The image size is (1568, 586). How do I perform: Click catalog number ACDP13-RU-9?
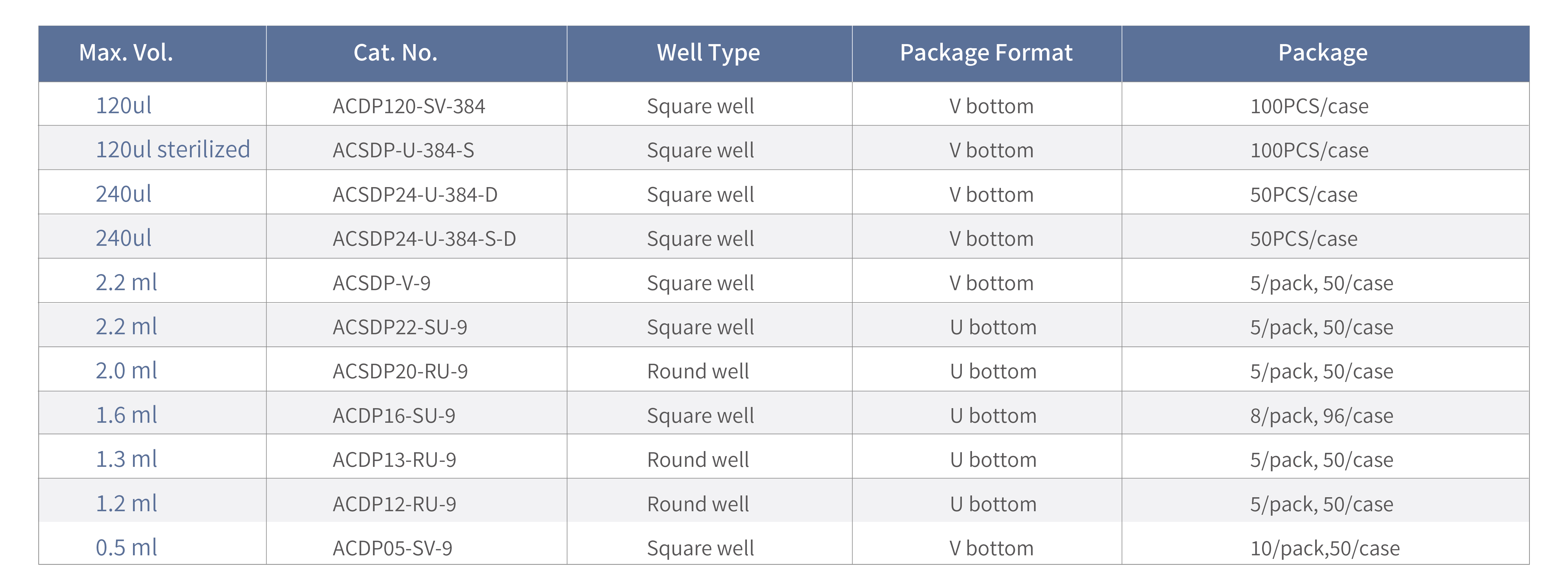(394, 460)
